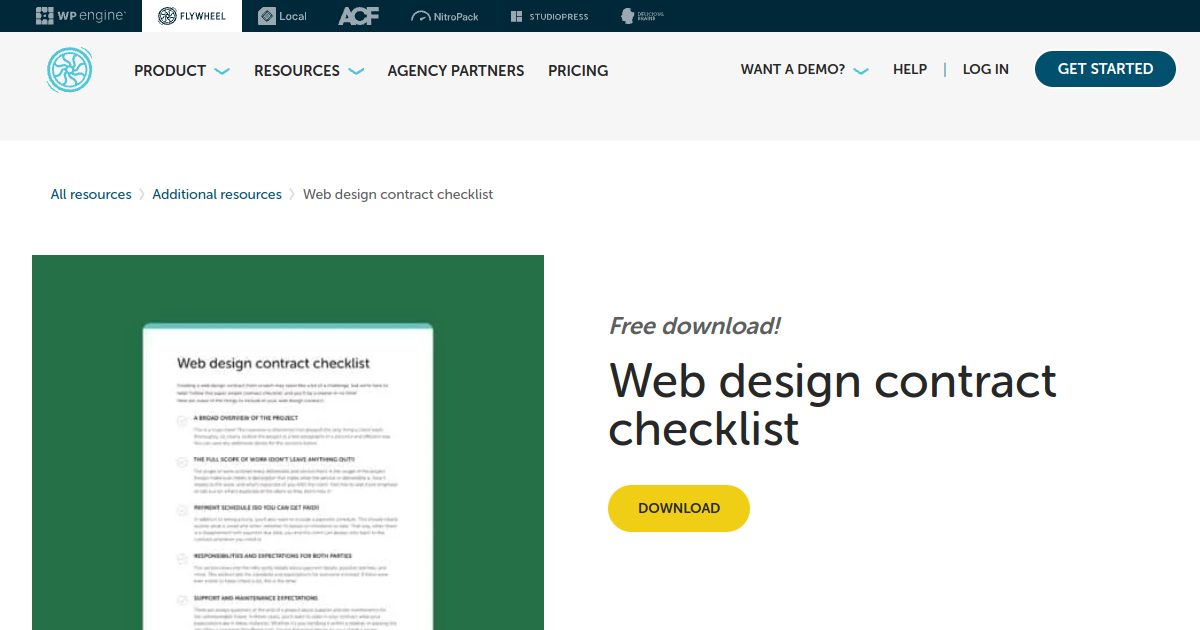Expand the Product dropdown chevron
The height and width of the screenshot is (630, 1200).
pos(222,71)
